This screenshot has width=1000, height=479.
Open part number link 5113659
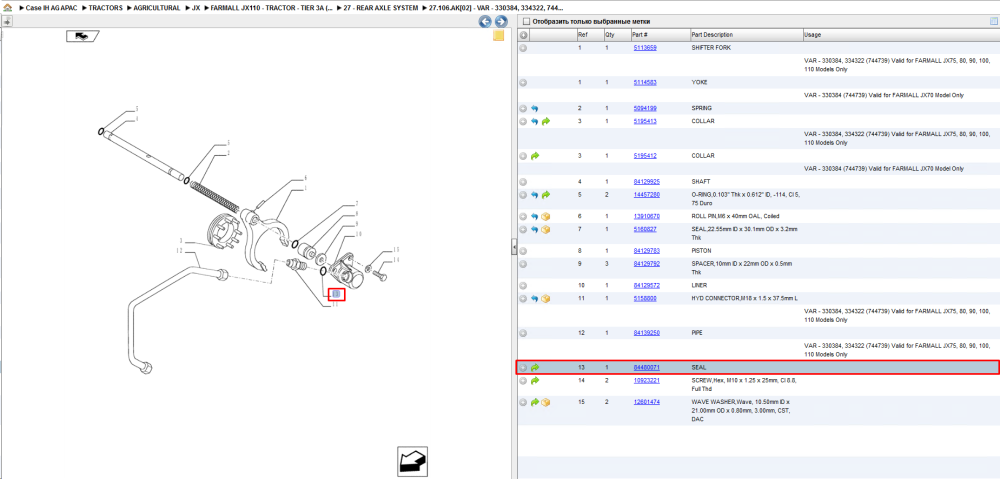[x=645, y=48]
